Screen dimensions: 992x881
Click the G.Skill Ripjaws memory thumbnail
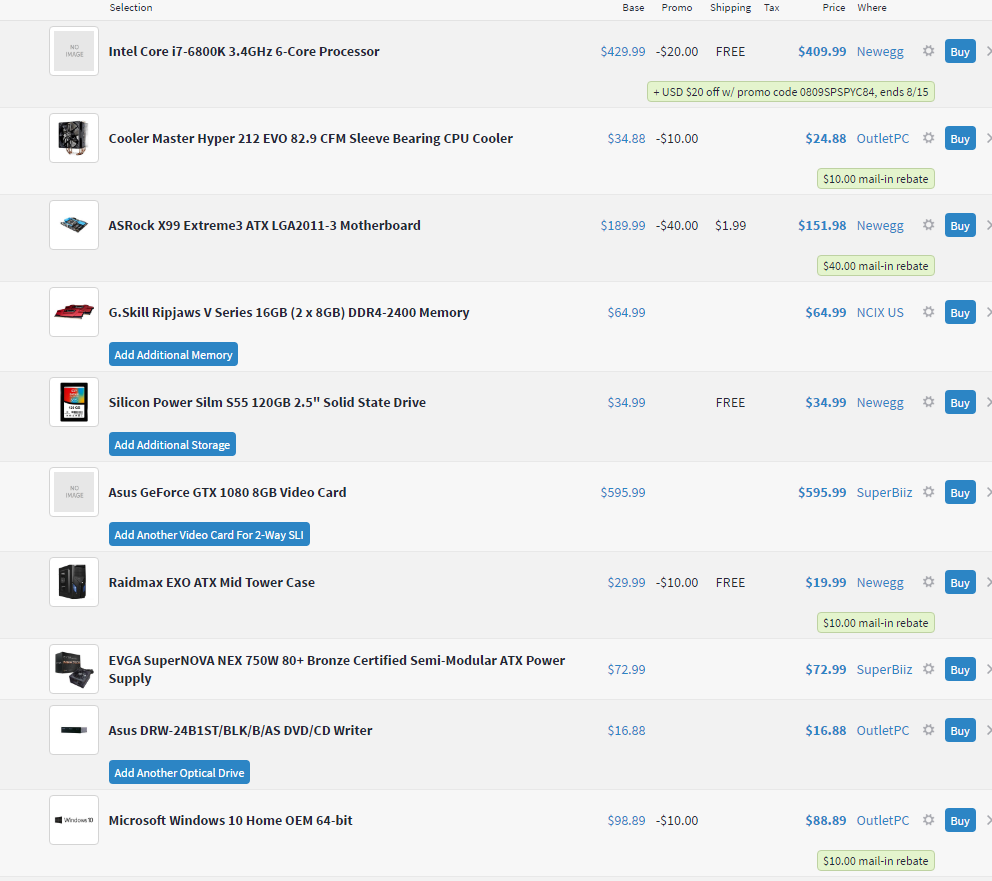tap(74, 312)
